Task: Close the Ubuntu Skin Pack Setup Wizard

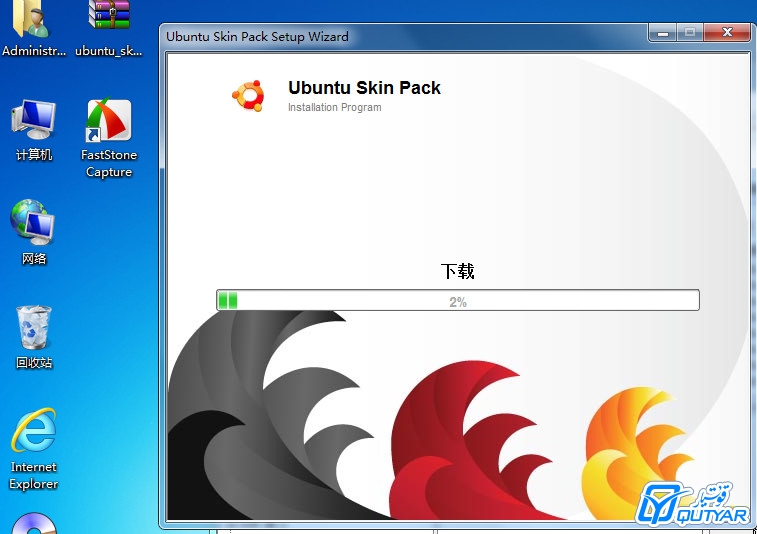Action: click(x=727, y=32)
